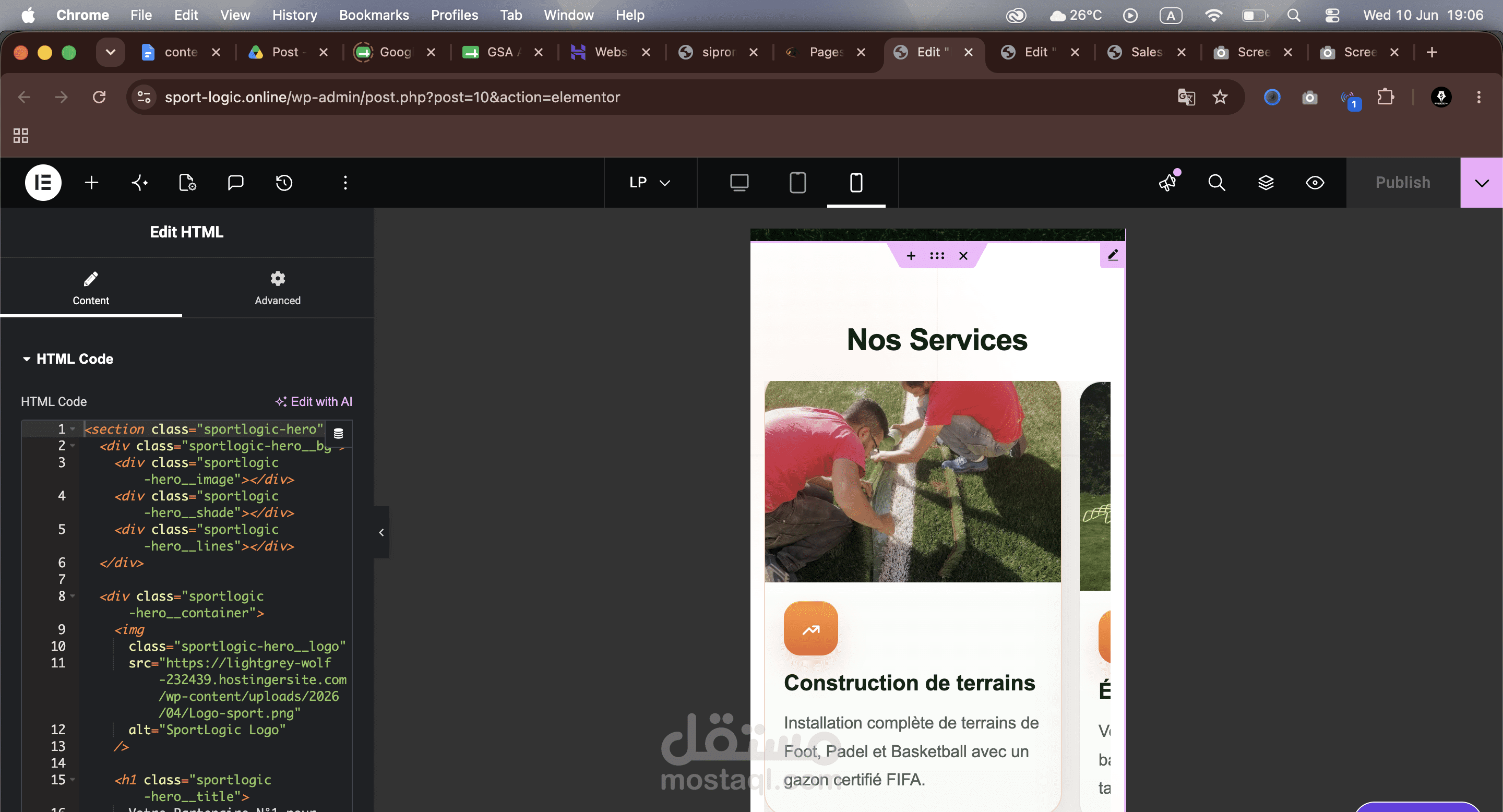Open macOS Spotlight search

point(1294,15)
